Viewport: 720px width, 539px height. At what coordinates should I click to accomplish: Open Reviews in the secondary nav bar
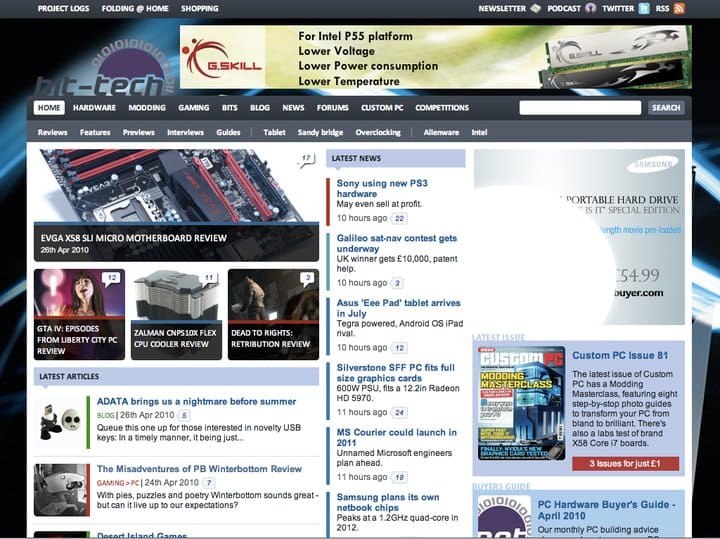pyautogui.click(x=52, y=132)
